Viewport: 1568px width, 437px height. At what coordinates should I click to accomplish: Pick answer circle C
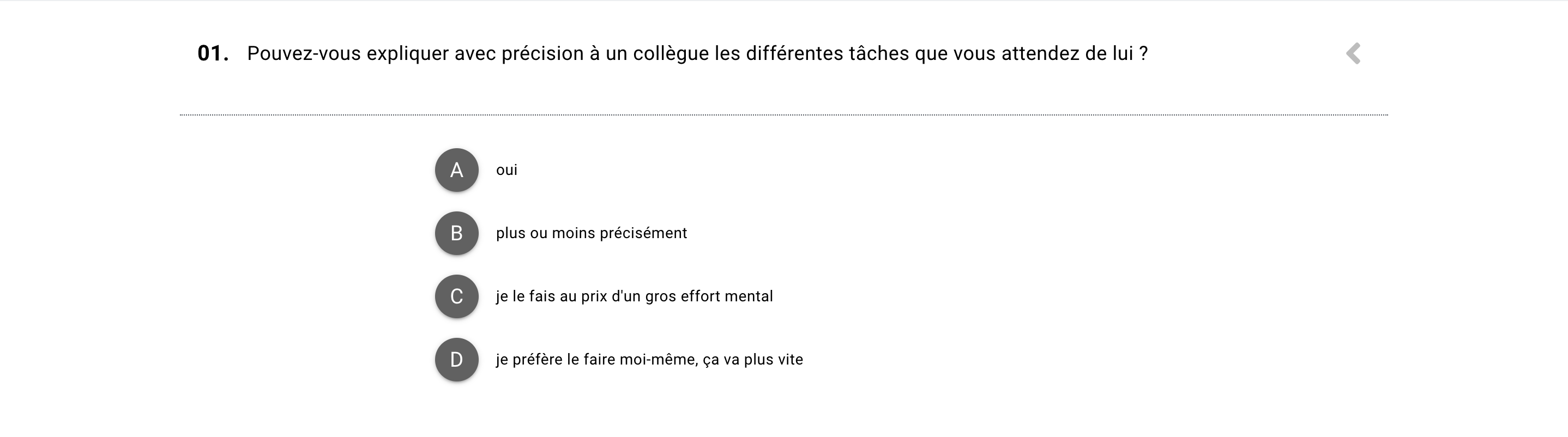click(x=456, y=296)
